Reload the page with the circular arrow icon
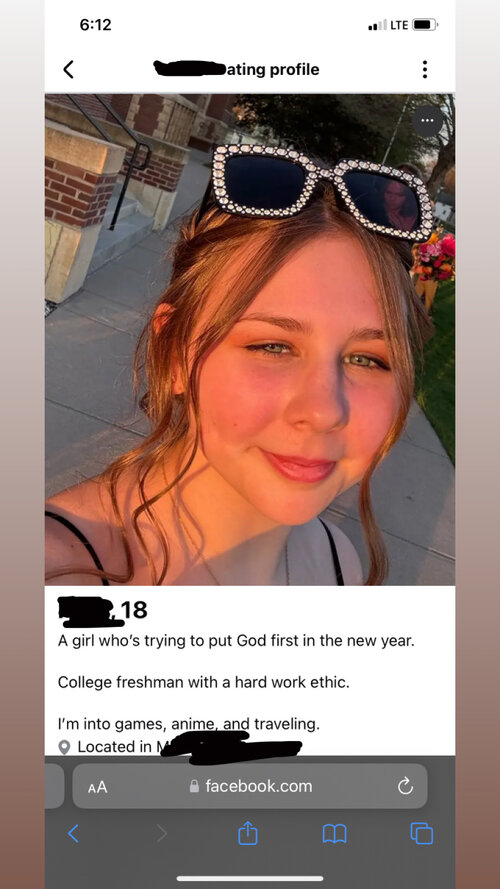 point(405,786)
